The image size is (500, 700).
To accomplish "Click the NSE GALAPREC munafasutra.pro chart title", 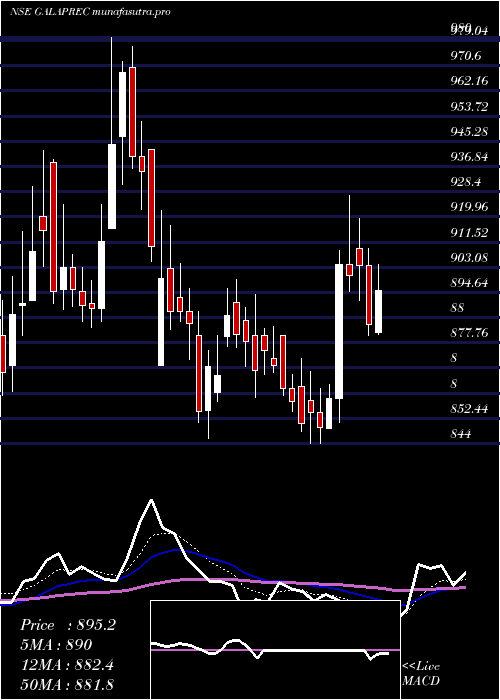I will (x=90, y=12).
